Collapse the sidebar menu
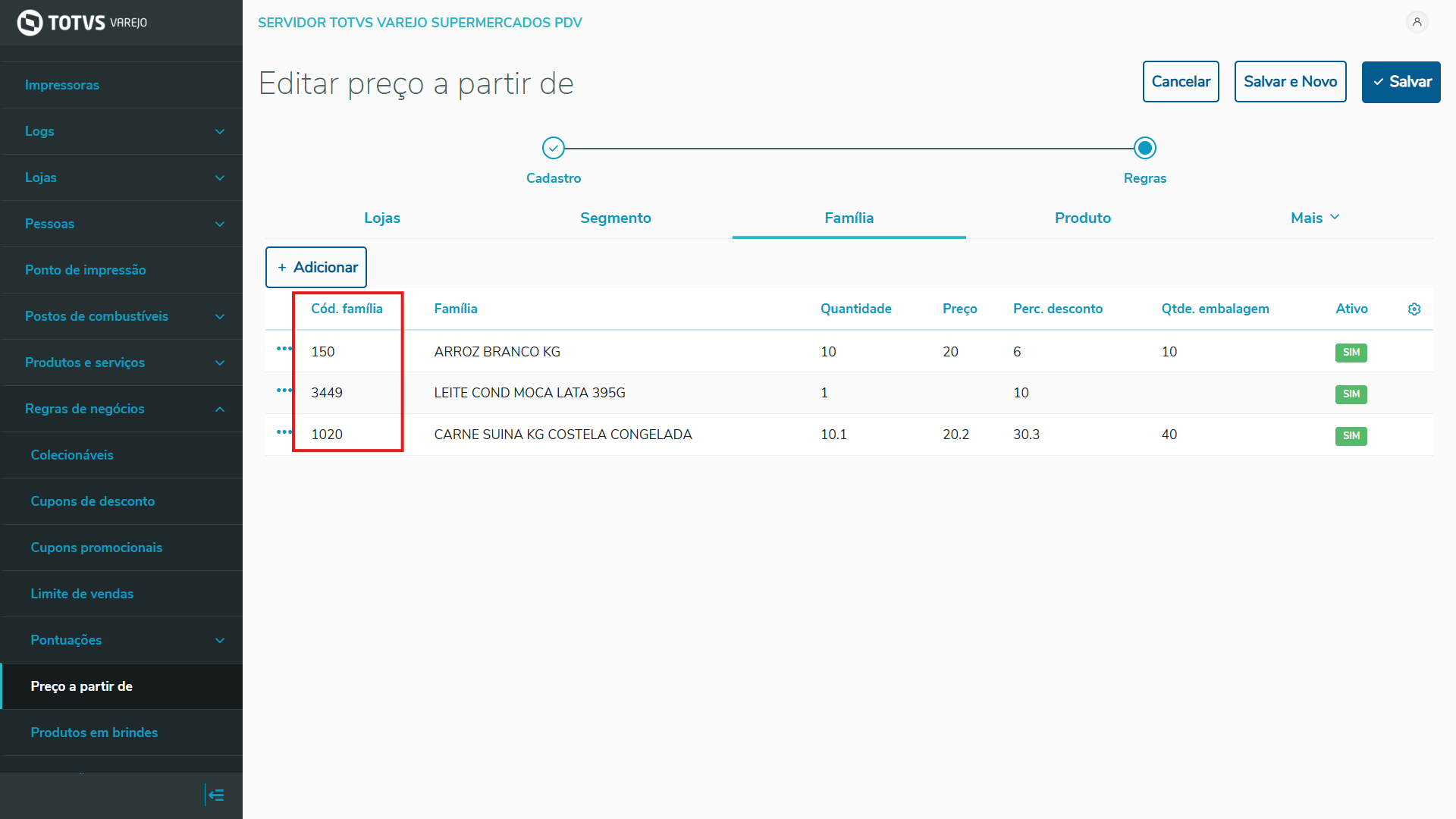Image resolution: width=1456 pixels, height=819 pixels. click(216, 795)
